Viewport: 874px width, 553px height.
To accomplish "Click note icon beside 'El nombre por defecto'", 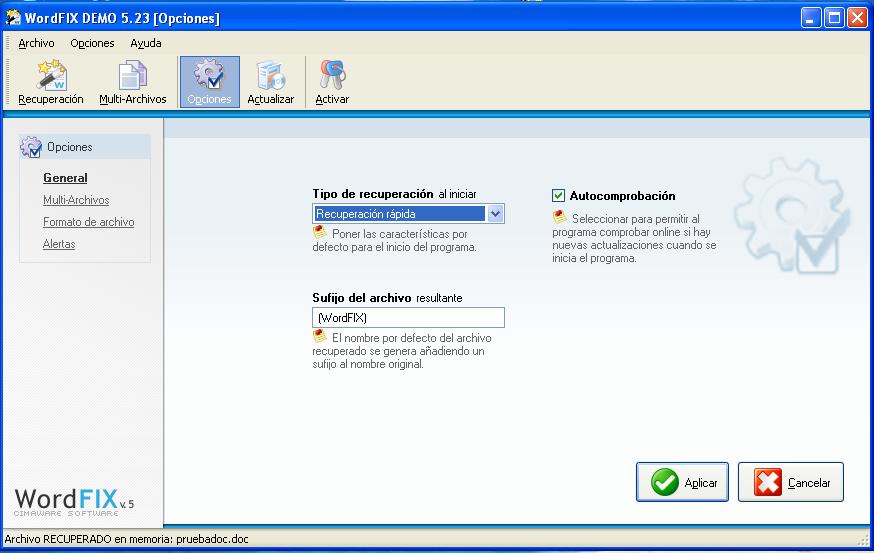I will (x=319, y=336).
